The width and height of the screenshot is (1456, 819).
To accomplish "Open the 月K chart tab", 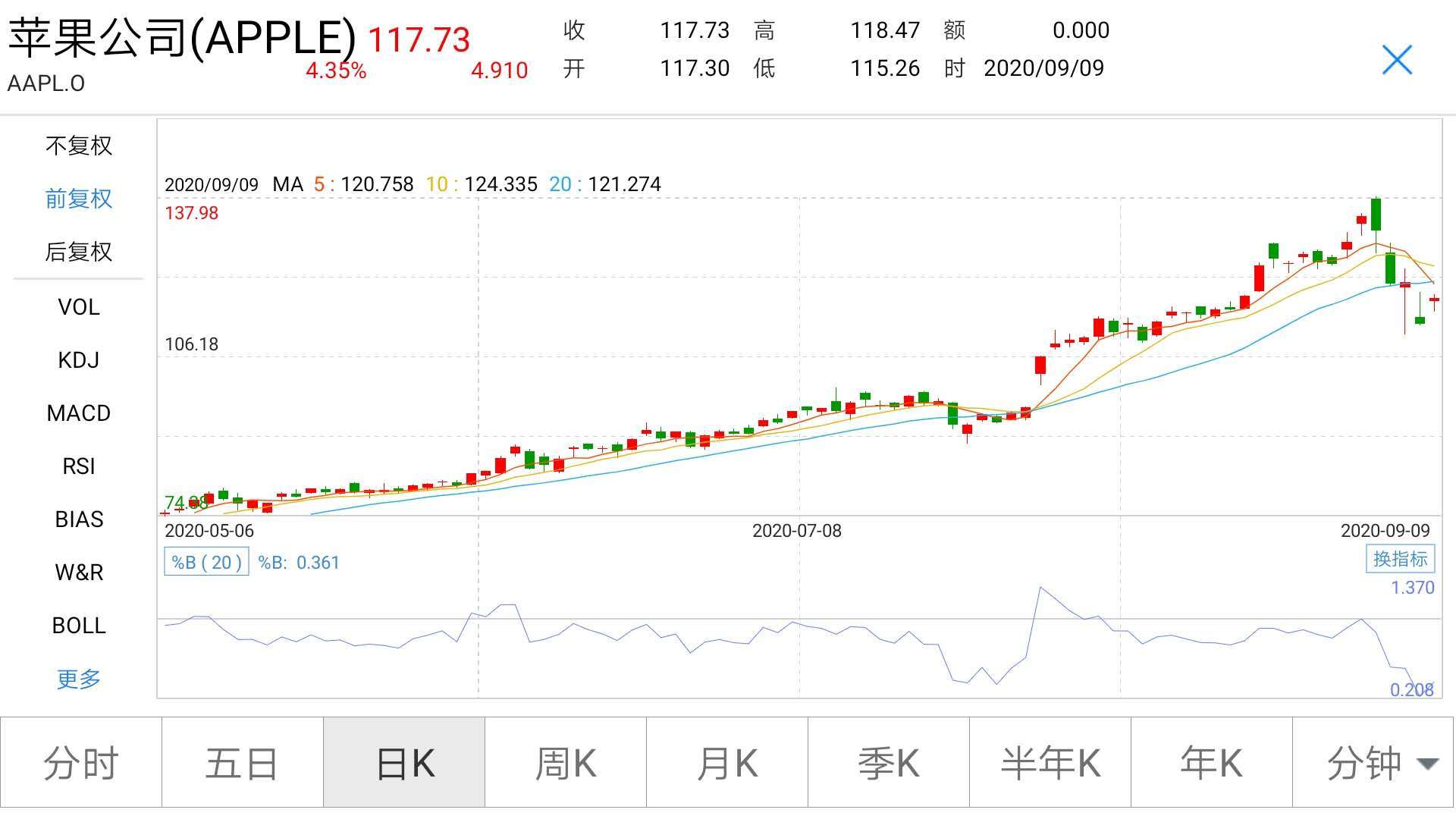I will pos(727,763).
